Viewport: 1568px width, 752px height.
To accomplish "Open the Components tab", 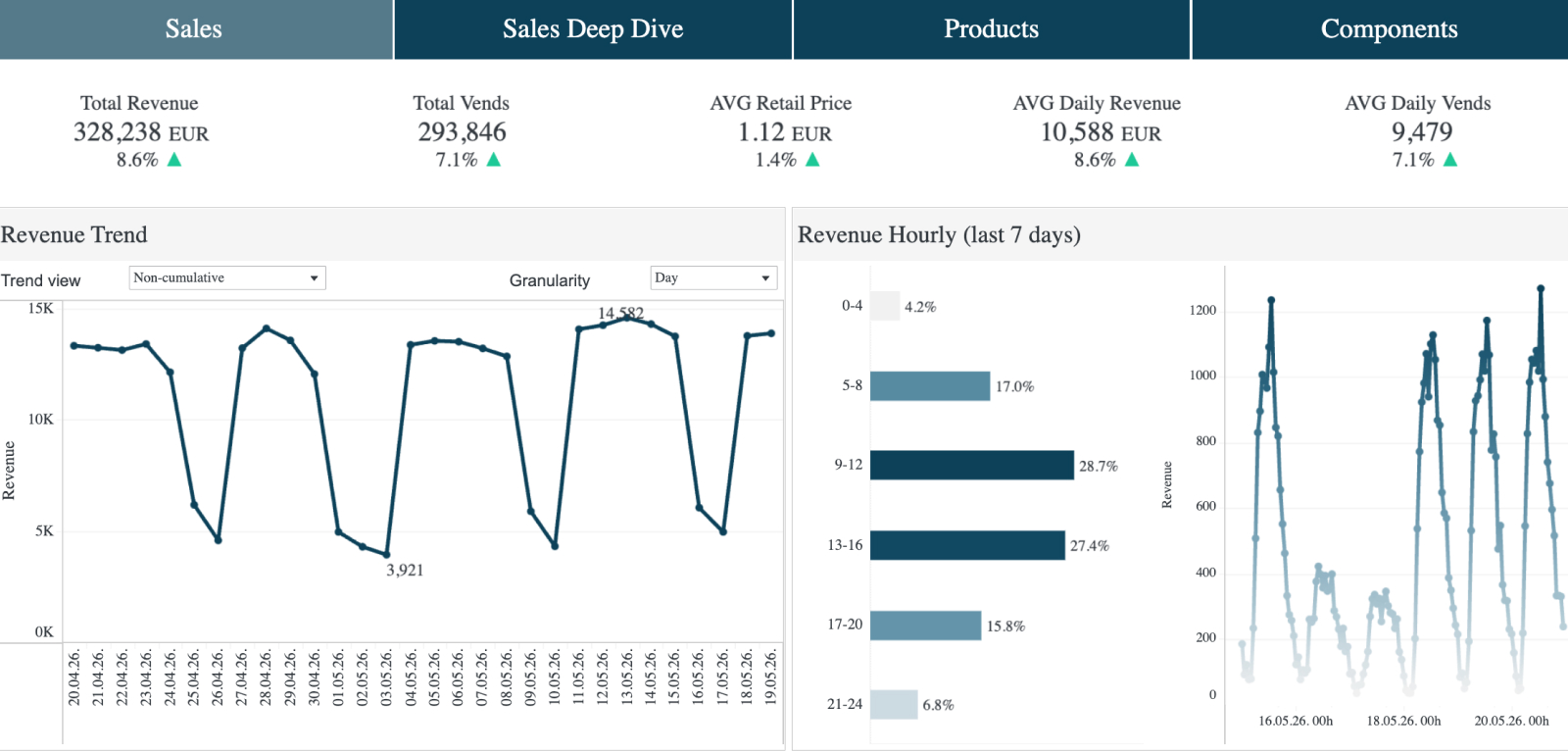I will pyautogui.click(x=1380, y=29).
